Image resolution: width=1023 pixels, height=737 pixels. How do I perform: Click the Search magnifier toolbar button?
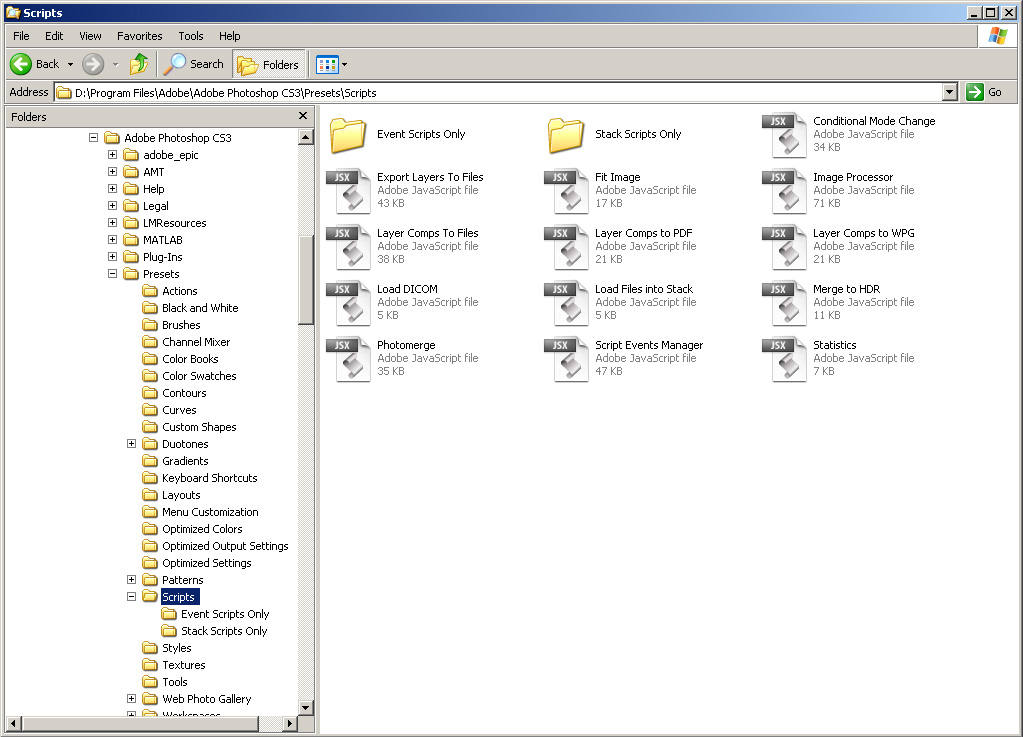(x=193, y=64)
